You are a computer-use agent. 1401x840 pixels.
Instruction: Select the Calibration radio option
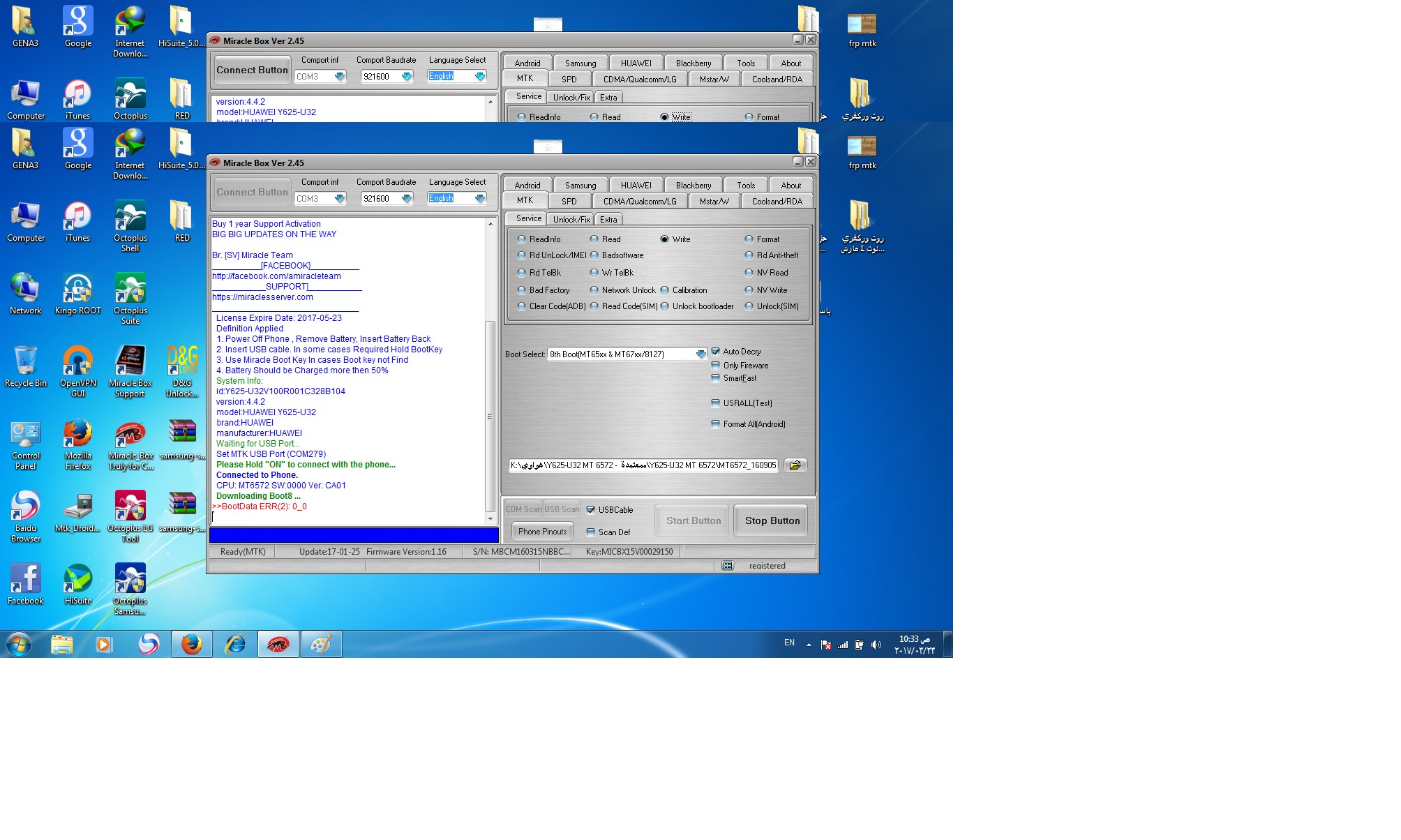point(684,290)
